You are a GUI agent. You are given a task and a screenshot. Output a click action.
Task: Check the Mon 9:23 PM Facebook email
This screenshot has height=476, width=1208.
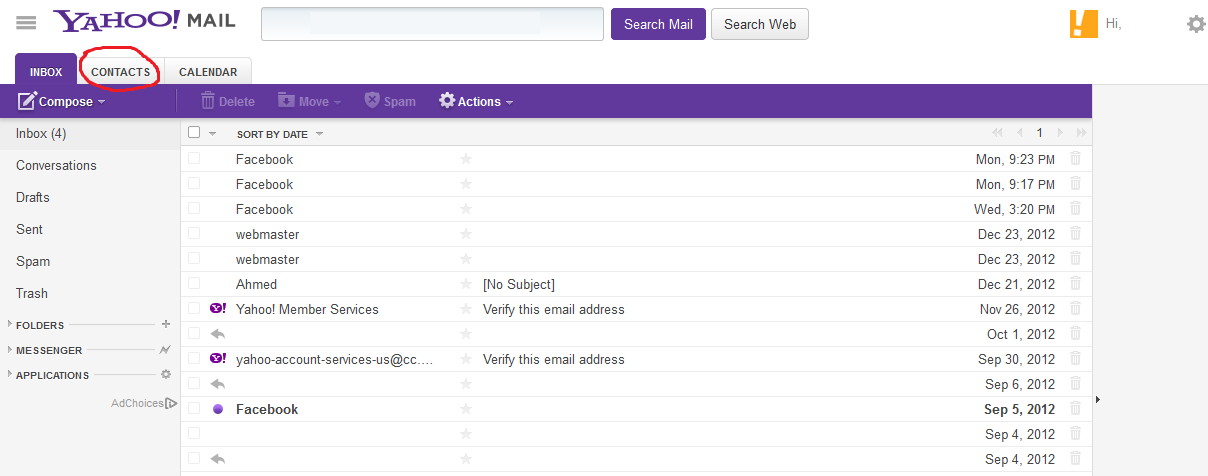(x=194, y=158)
